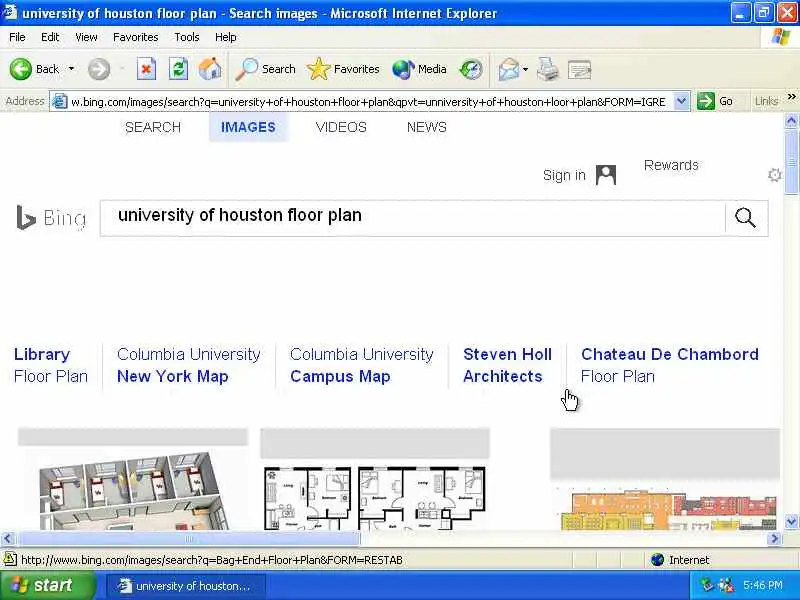Open the View menu
Screen dimensions: 800x600
pos(86,37)
